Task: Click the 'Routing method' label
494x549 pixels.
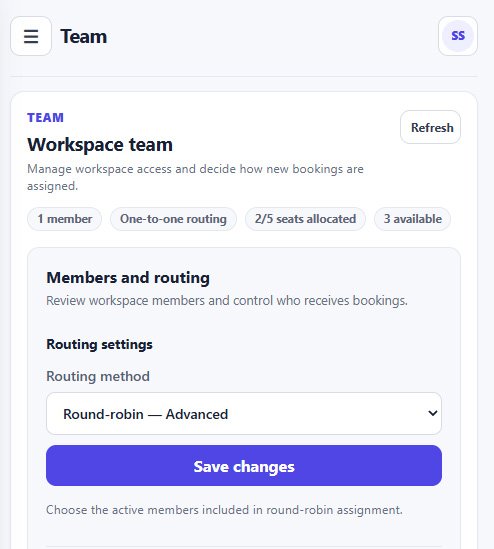Action: pyautogui.click(x=98, y=376)
